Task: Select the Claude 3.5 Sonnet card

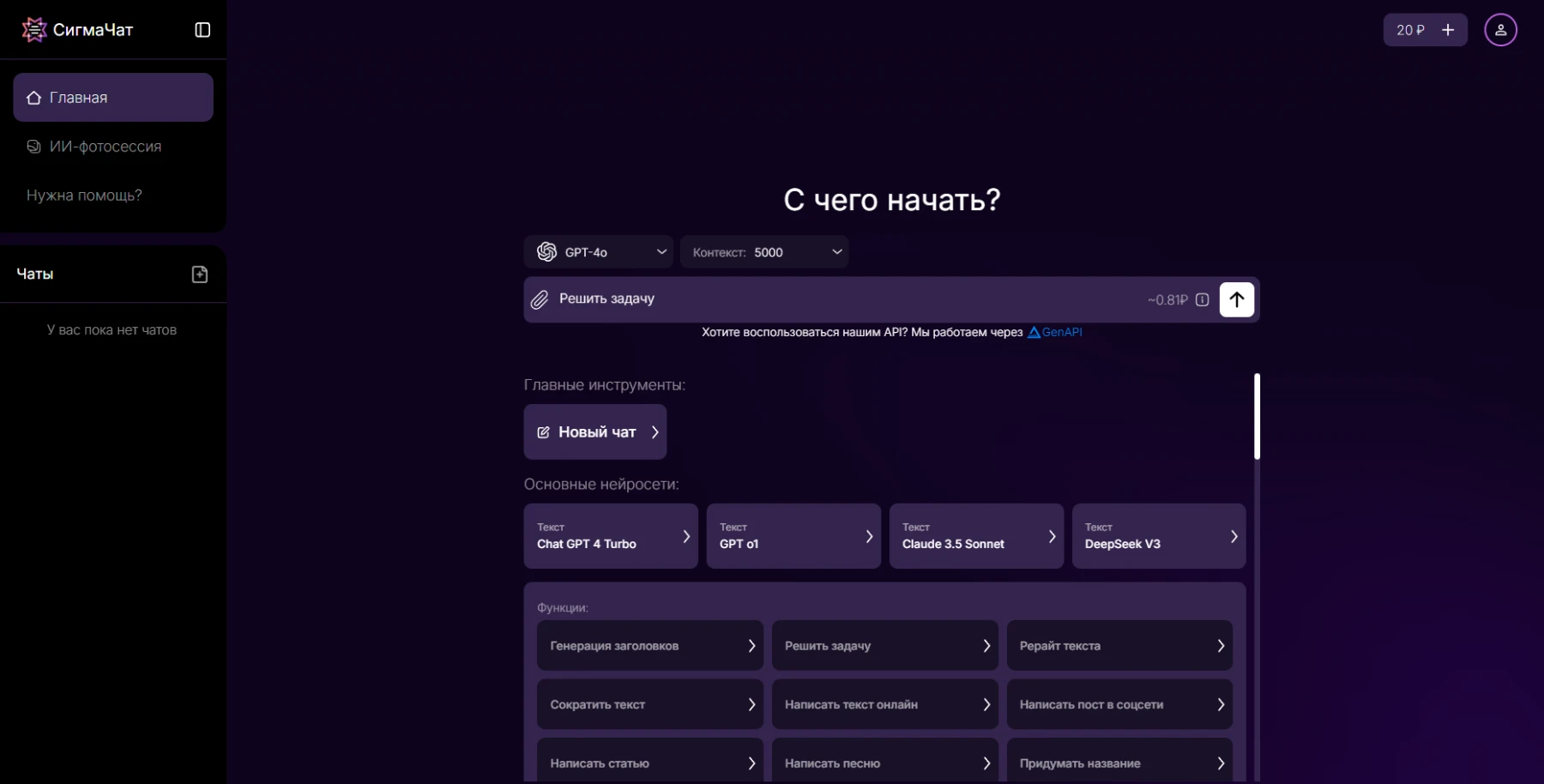Action: tap(976, 536)
